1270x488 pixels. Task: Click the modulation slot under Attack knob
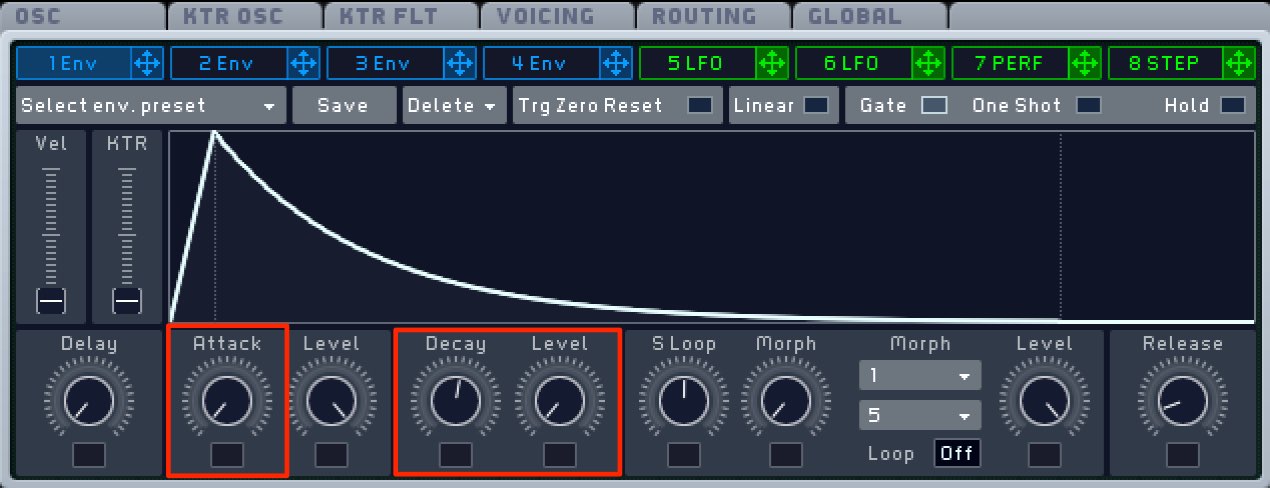pos(227,455)
